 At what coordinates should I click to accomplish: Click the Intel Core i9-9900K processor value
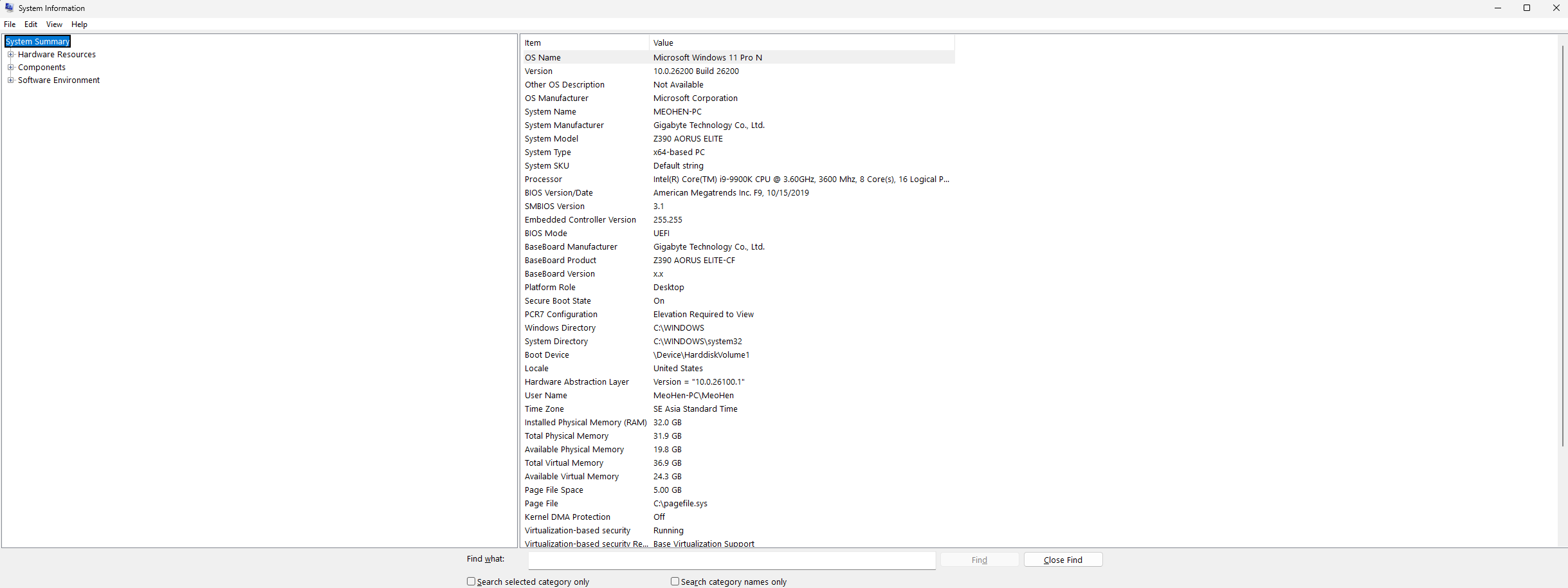(801, 179)
